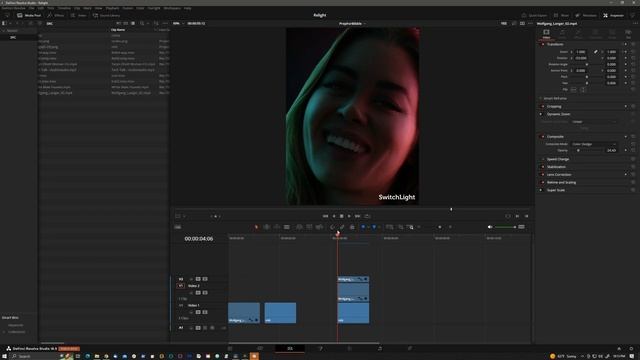Select the Selection Mode arrow tool
Viewport: 640px width, 360px height.
[x=256, y=227]
